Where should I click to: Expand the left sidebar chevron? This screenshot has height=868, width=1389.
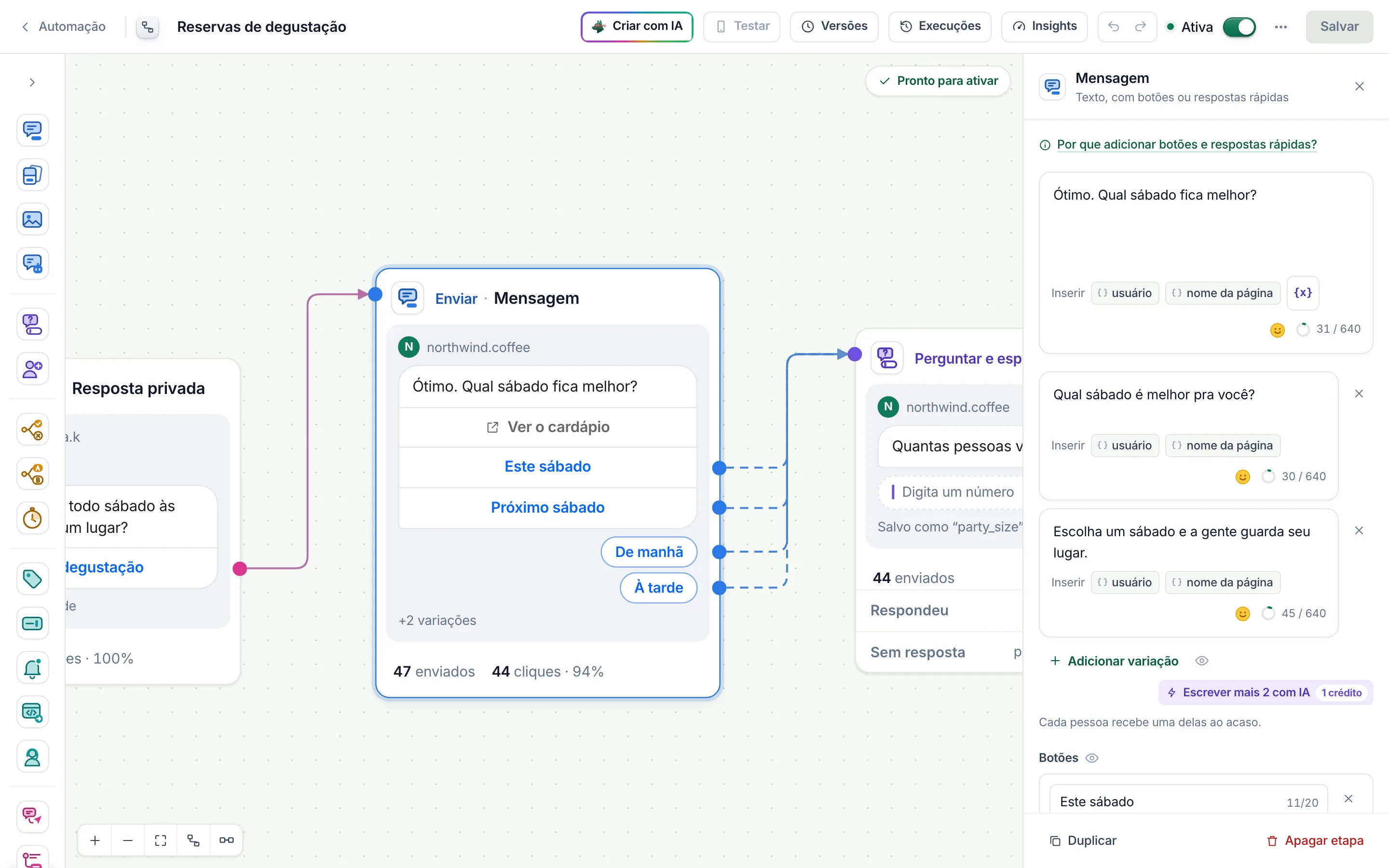(x=32, y=82)
